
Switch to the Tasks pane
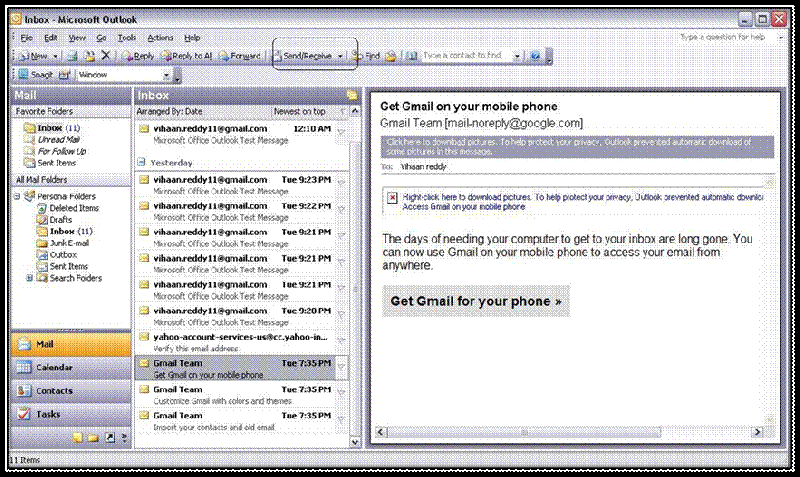click(71, 414)
